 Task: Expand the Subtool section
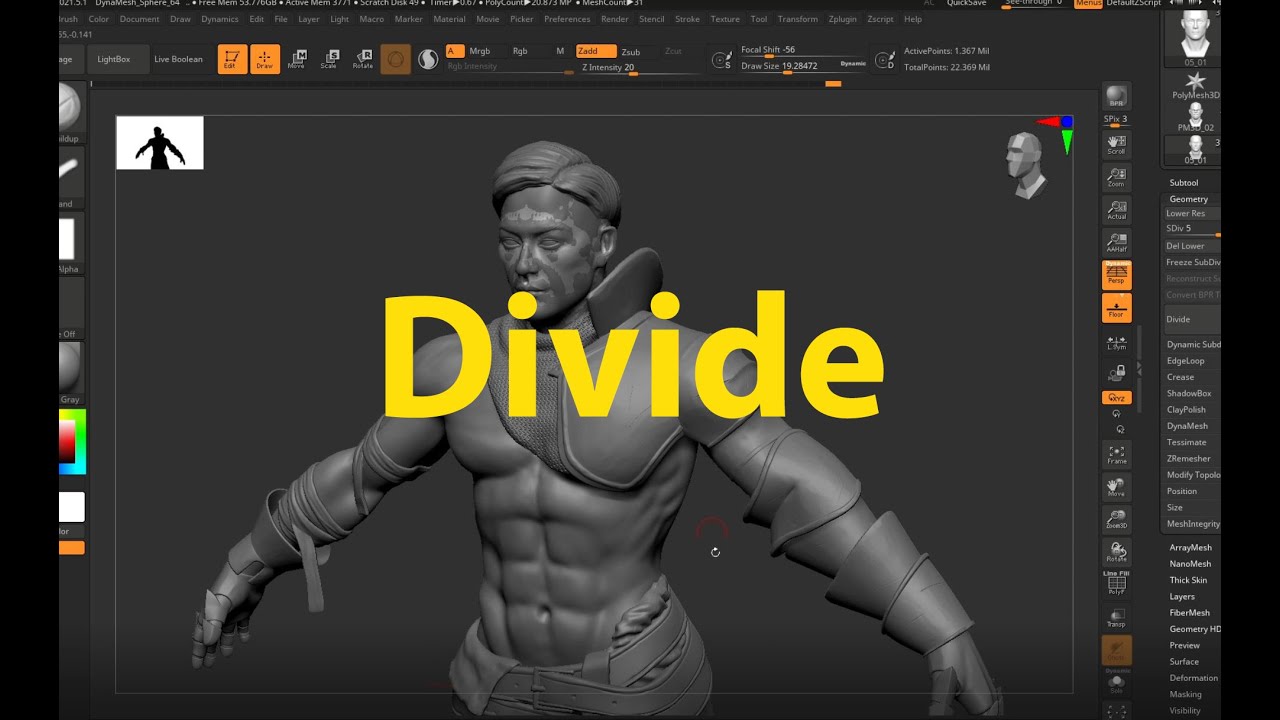1184,183
